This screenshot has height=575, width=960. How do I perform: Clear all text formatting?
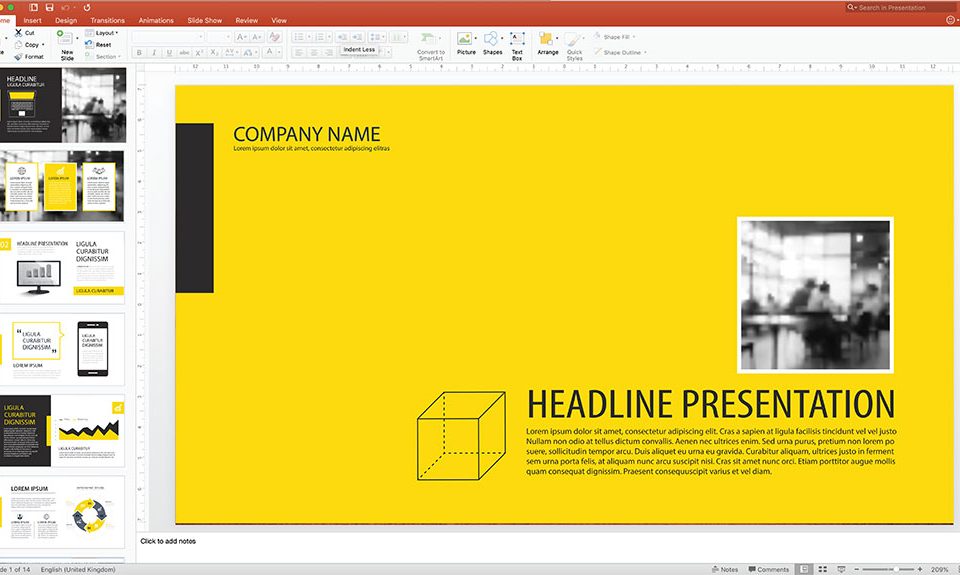pyautogui.click(x=275, y=37)
